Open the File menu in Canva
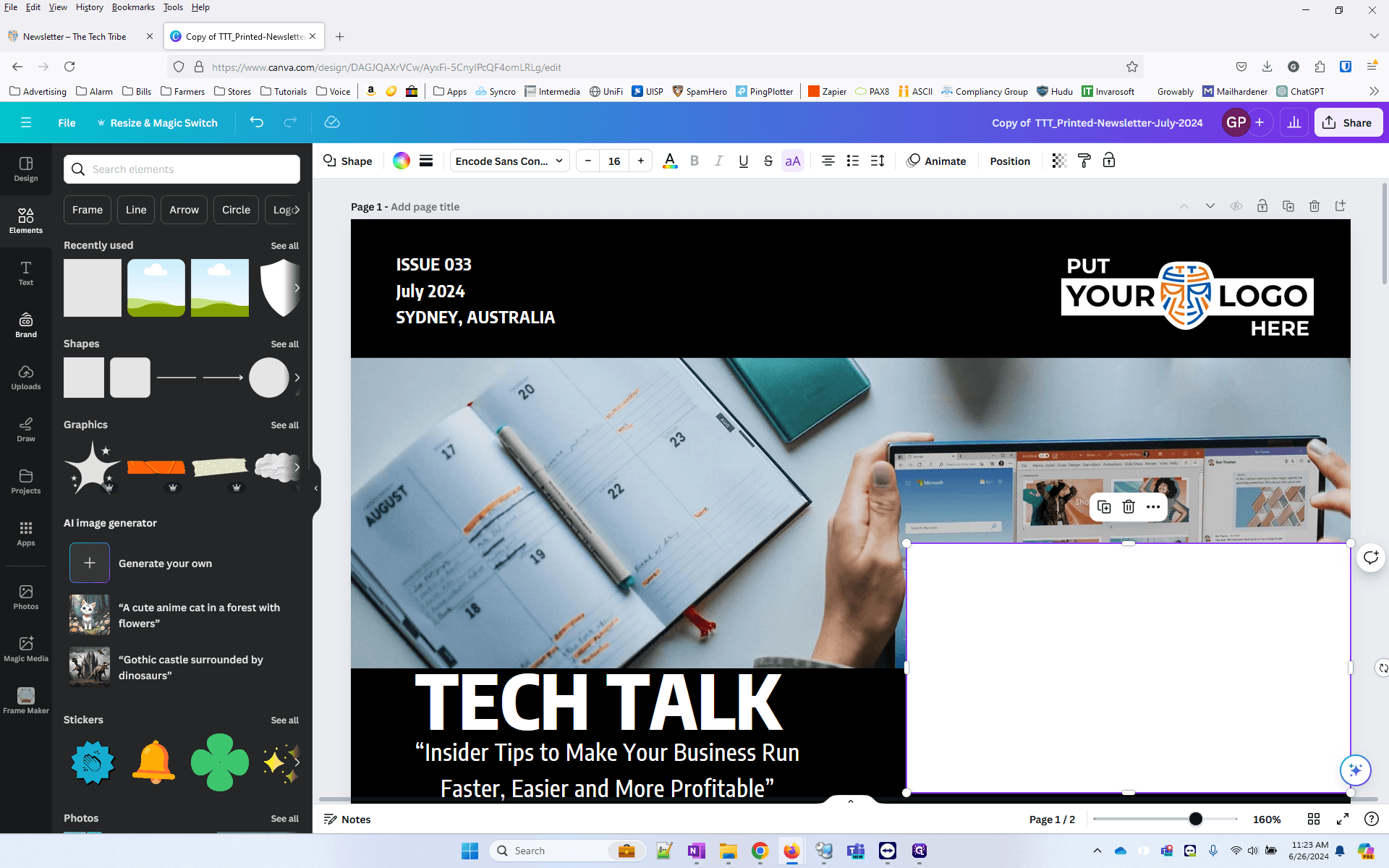This screenshot has height=868, width=1389. (67, 123)
